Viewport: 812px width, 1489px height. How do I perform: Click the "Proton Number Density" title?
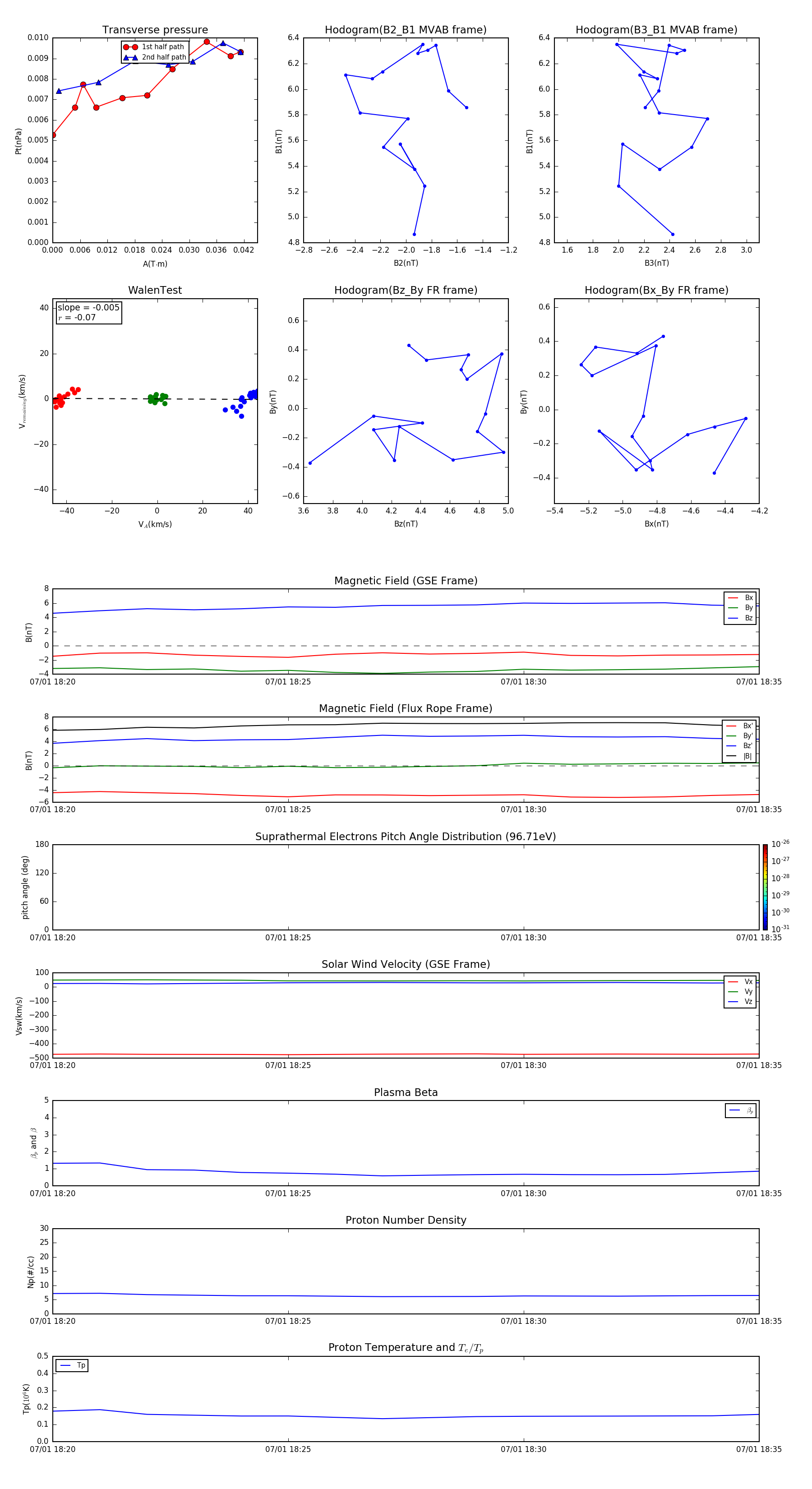coord(406,1220)
